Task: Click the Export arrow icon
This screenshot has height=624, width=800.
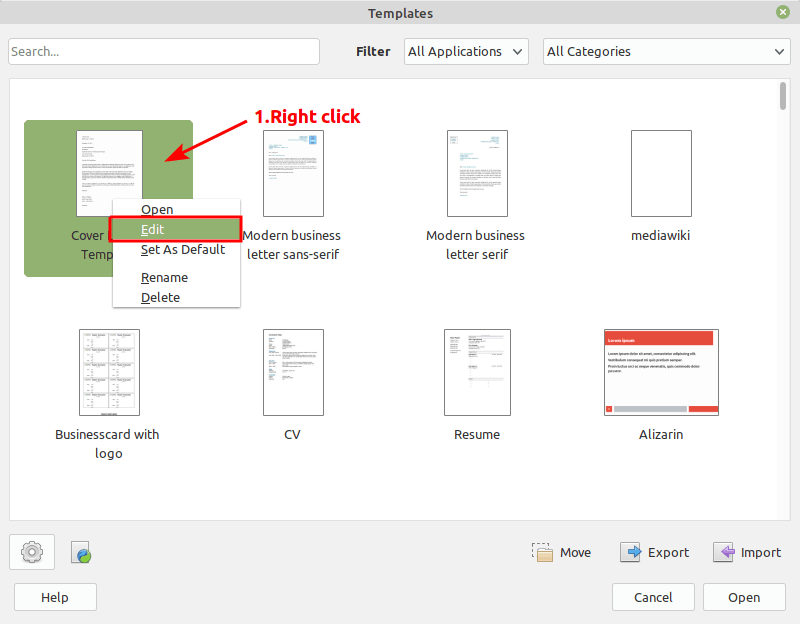Action: [x=630, y=553]
